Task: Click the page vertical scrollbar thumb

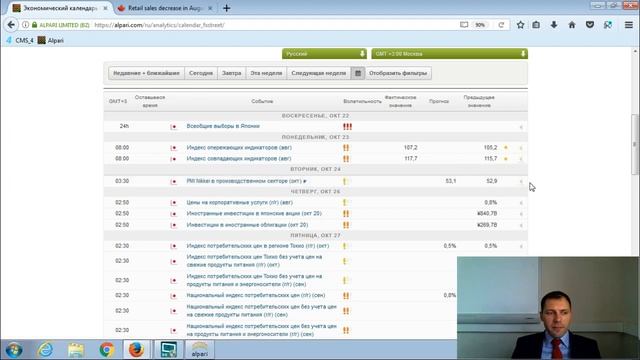Action: pyautogui.click(x=635, y=145)
